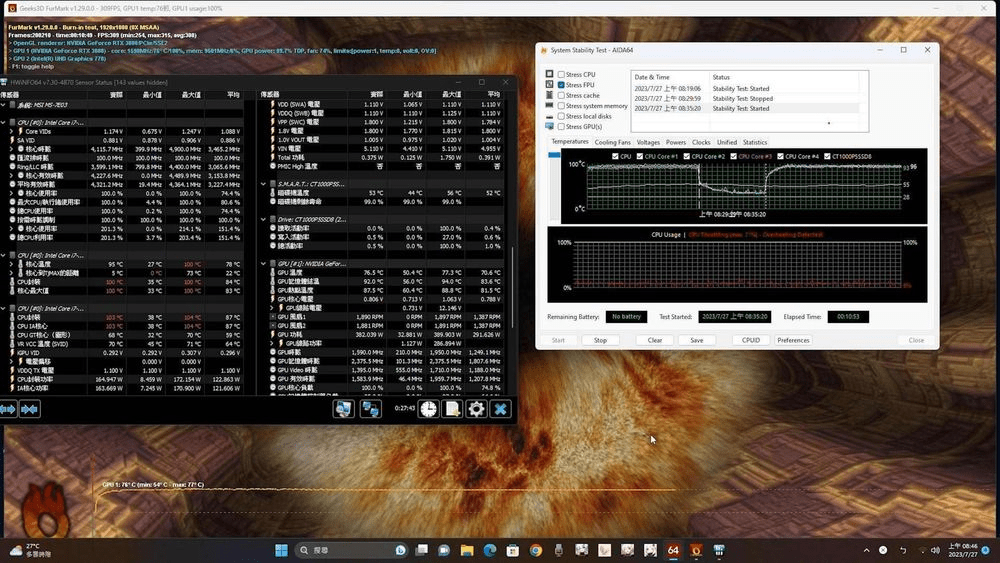Open HWiNFO sensor settings gear icon
1000x563 pixels.
476,409
